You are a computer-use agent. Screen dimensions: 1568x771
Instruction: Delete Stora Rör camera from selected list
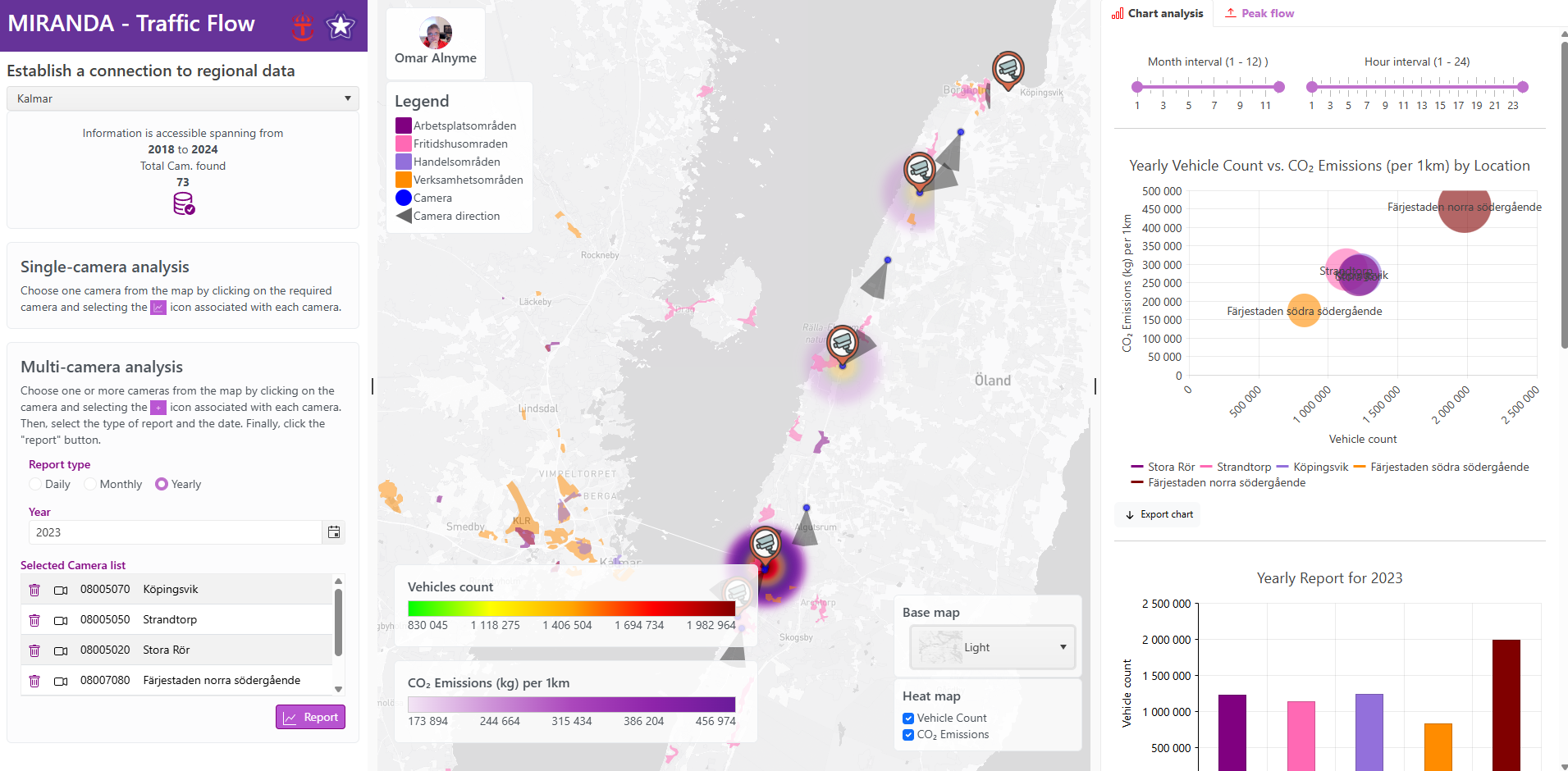click(34, 650)
